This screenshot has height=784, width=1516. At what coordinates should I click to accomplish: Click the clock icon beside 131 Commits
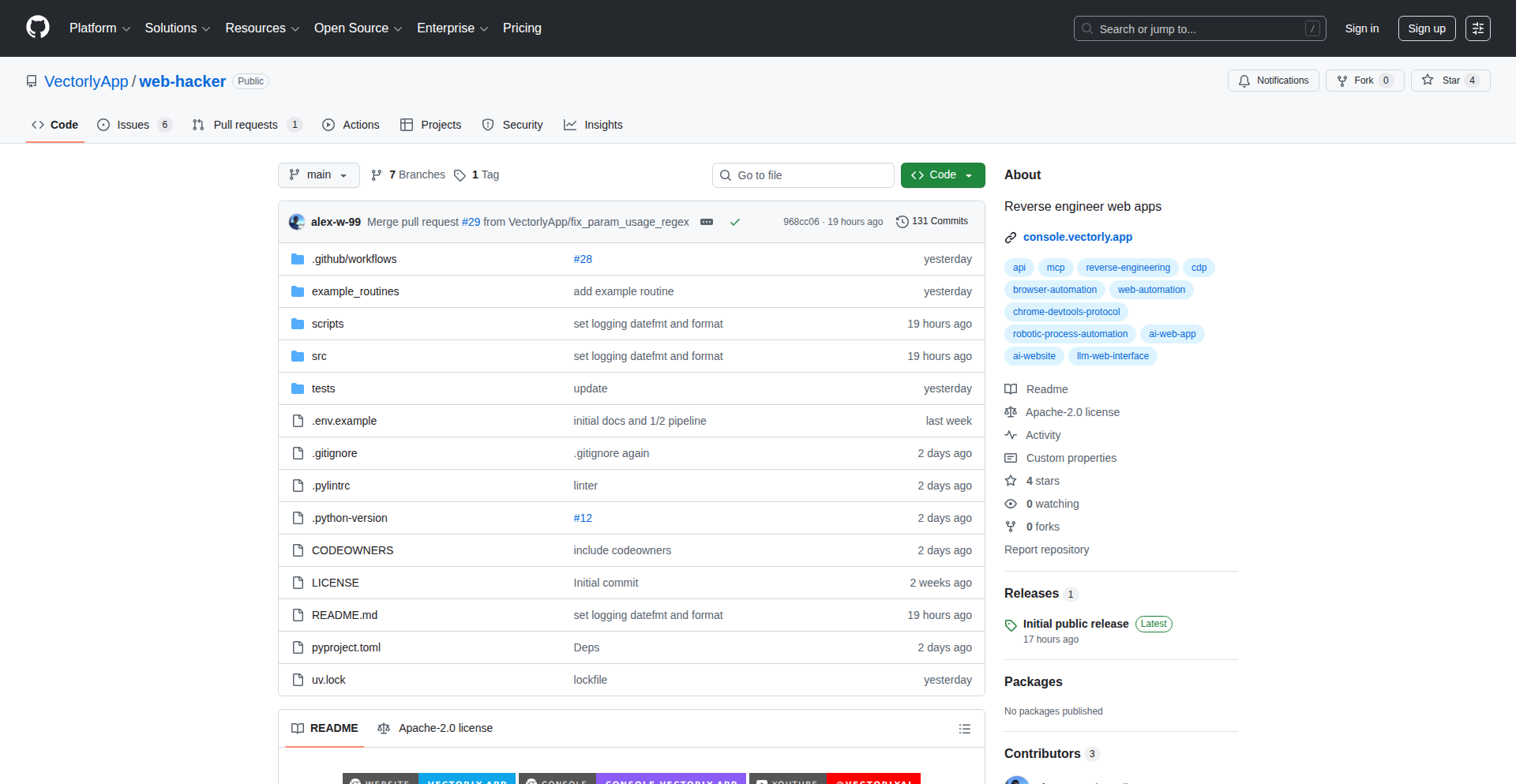point(902,221)
